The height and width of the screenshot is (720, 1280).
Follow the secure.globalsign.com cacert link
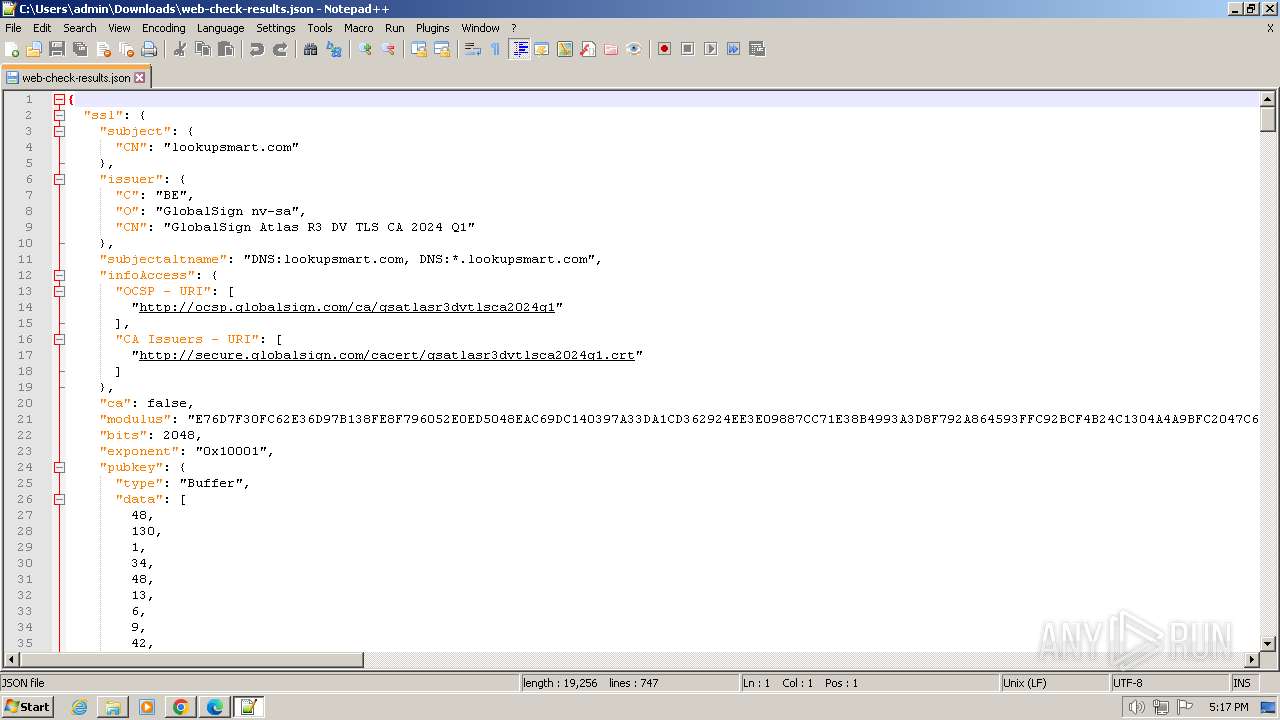coord(387,355)
